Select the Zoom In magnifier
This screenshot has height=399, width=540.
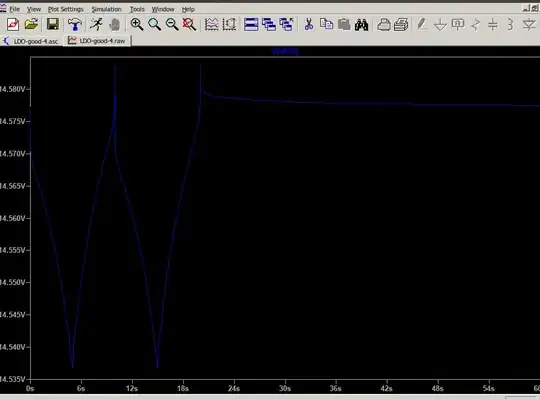click(137, 24)
